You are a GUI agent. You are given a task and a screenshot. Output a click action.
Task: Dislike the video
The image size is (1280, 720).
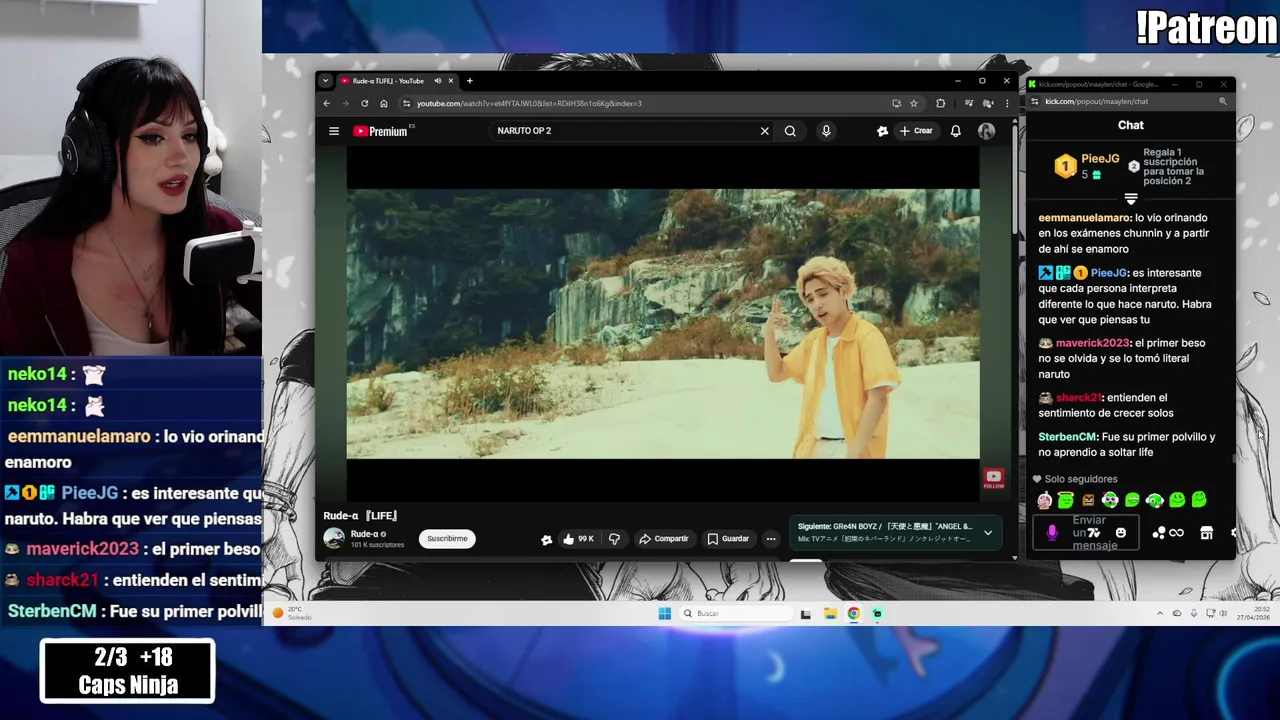[614, 539]
